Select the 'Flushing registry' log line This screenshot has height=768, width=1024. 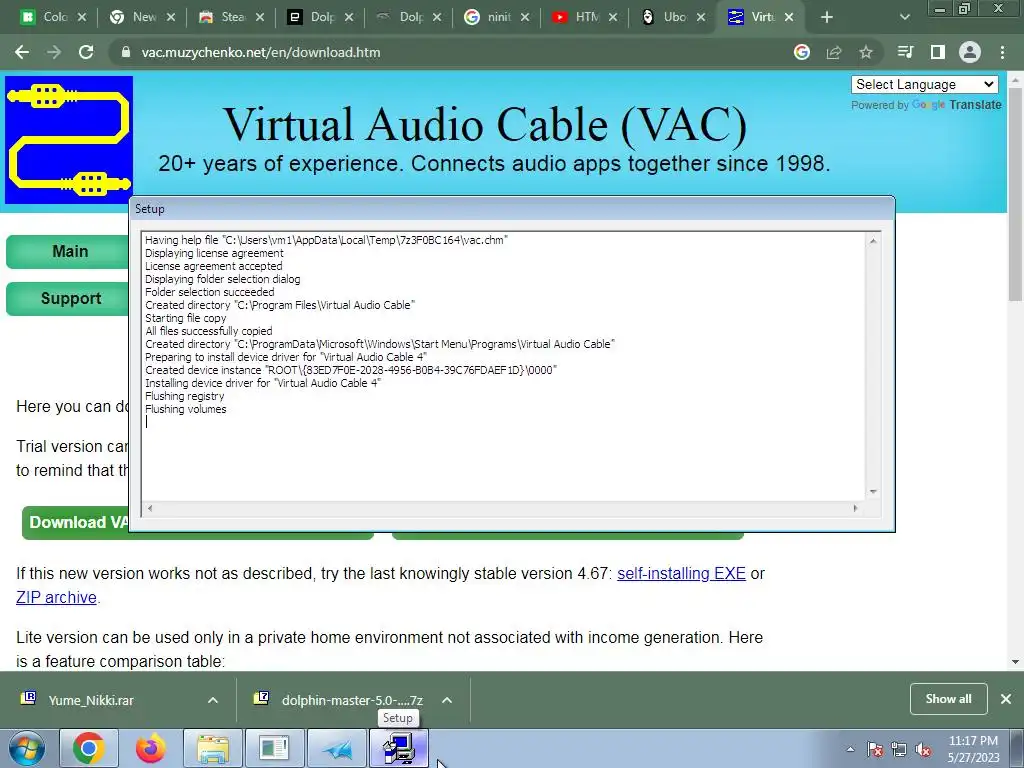(184, 396)
